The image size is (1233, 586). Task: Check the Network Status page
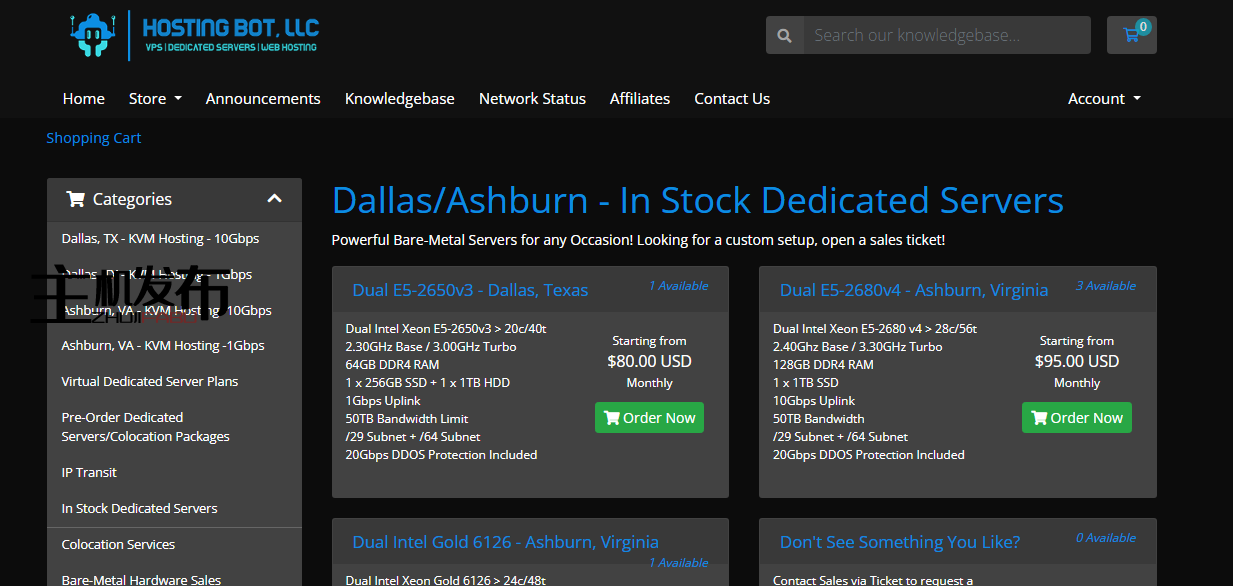click(x=532, y=98)
